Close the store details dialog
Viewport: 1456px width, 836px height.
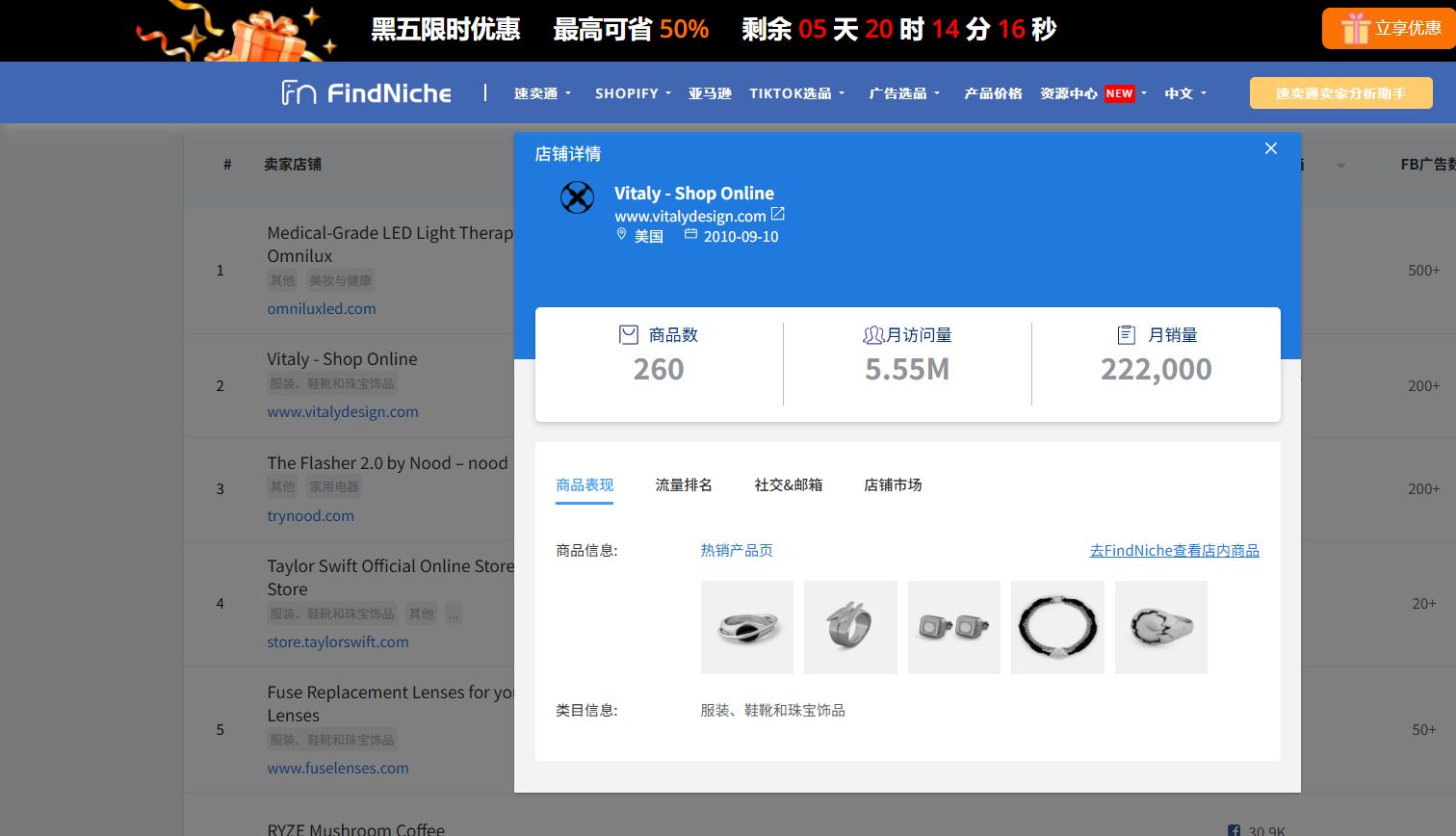tap(1271, 148)
